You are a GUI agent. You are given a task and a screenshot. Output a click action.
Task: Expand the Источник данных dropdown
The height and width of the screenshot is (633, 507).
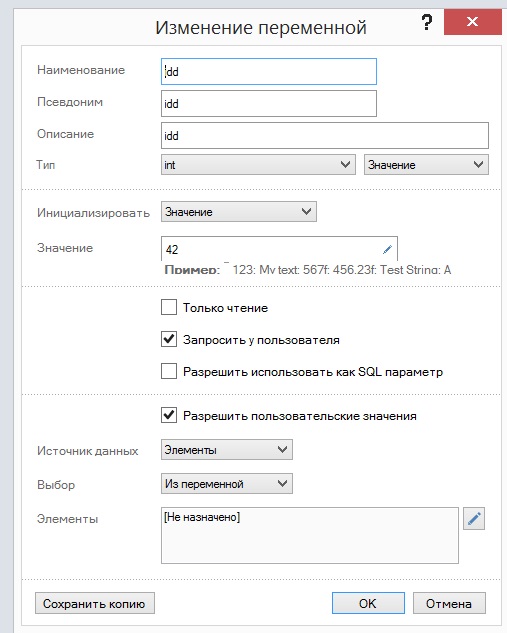(227, 450)
